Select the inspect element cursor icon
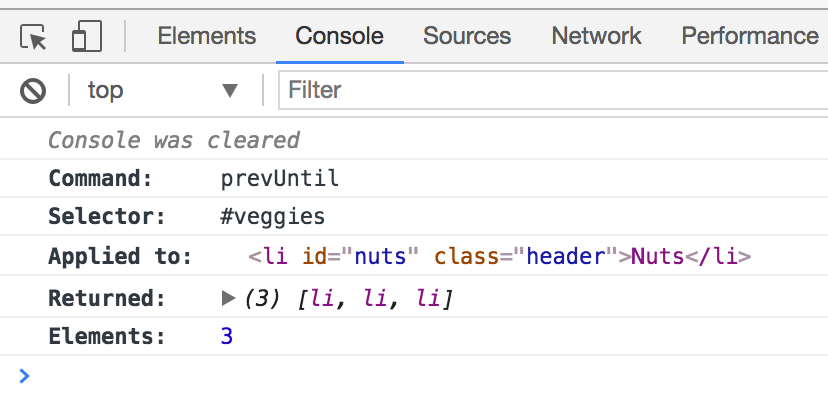Viewport: 828px width, 410px height. pos(35,37)
